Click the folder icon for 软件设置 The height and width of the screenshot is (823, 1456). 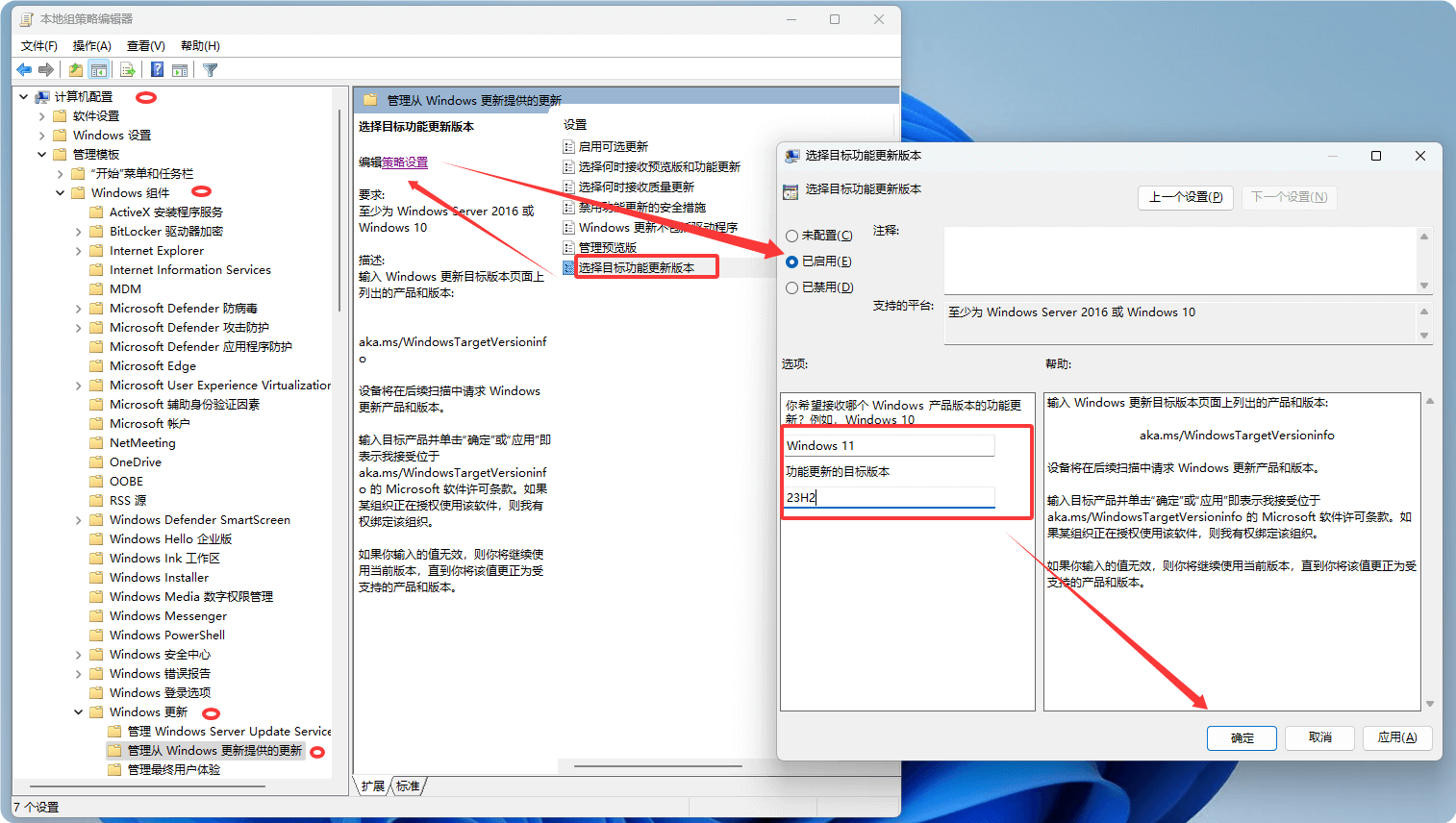tap(60, 115)
